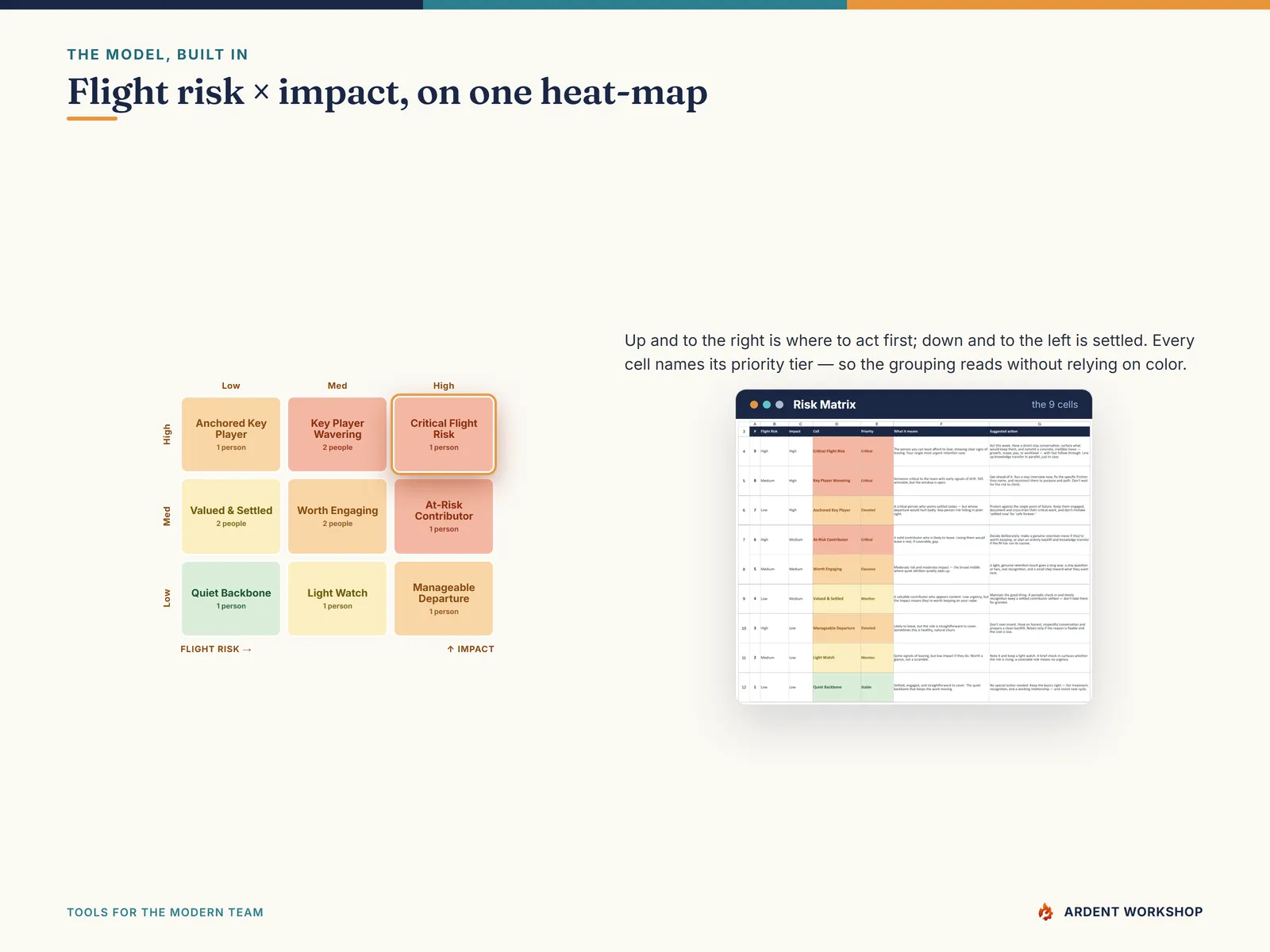Click the 'Manageable Departure' cell in spreadsheet
Screen dimensions: 1270x952
tap(836, 628)
